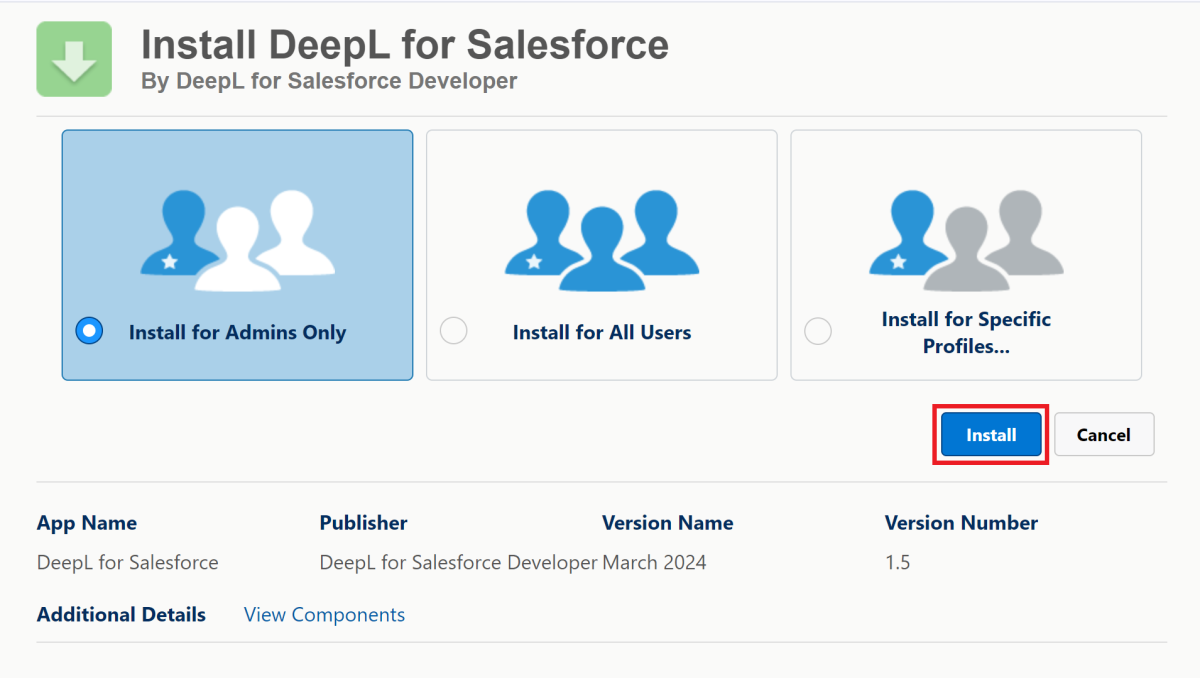Click the version number value 1.5
The height and width of the screenshot is (678, 1200).
point(897,563)
